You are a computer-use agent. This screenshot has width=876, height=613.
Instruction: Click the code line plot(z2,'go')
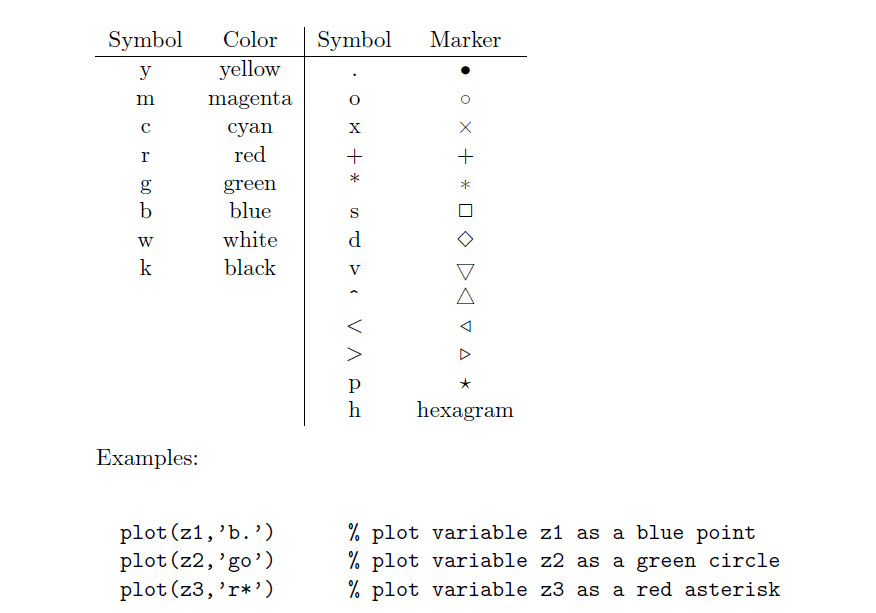pyautogui.click(x=197, y=561)
